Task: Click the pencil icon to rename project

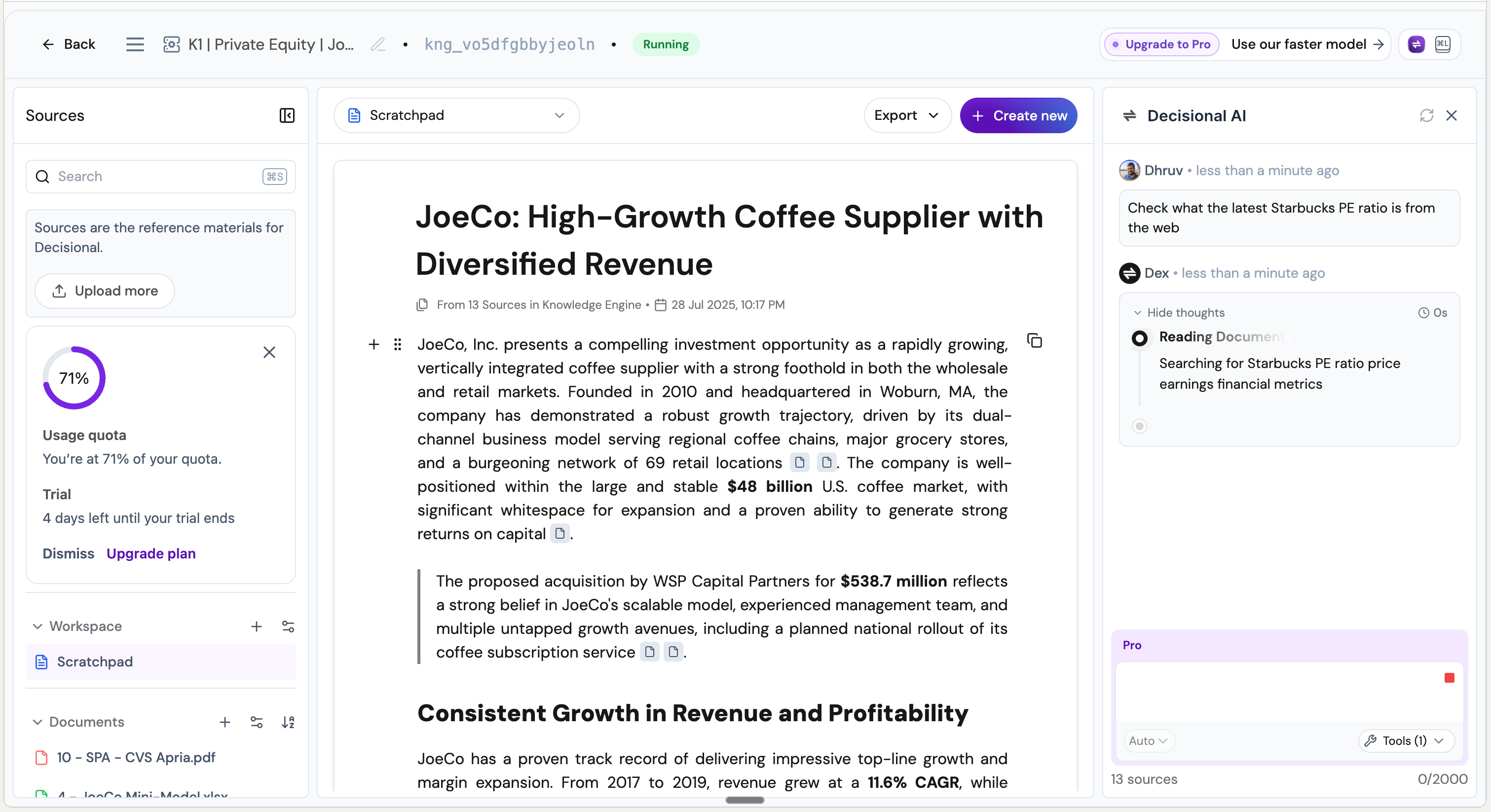Action: (378, 44)
